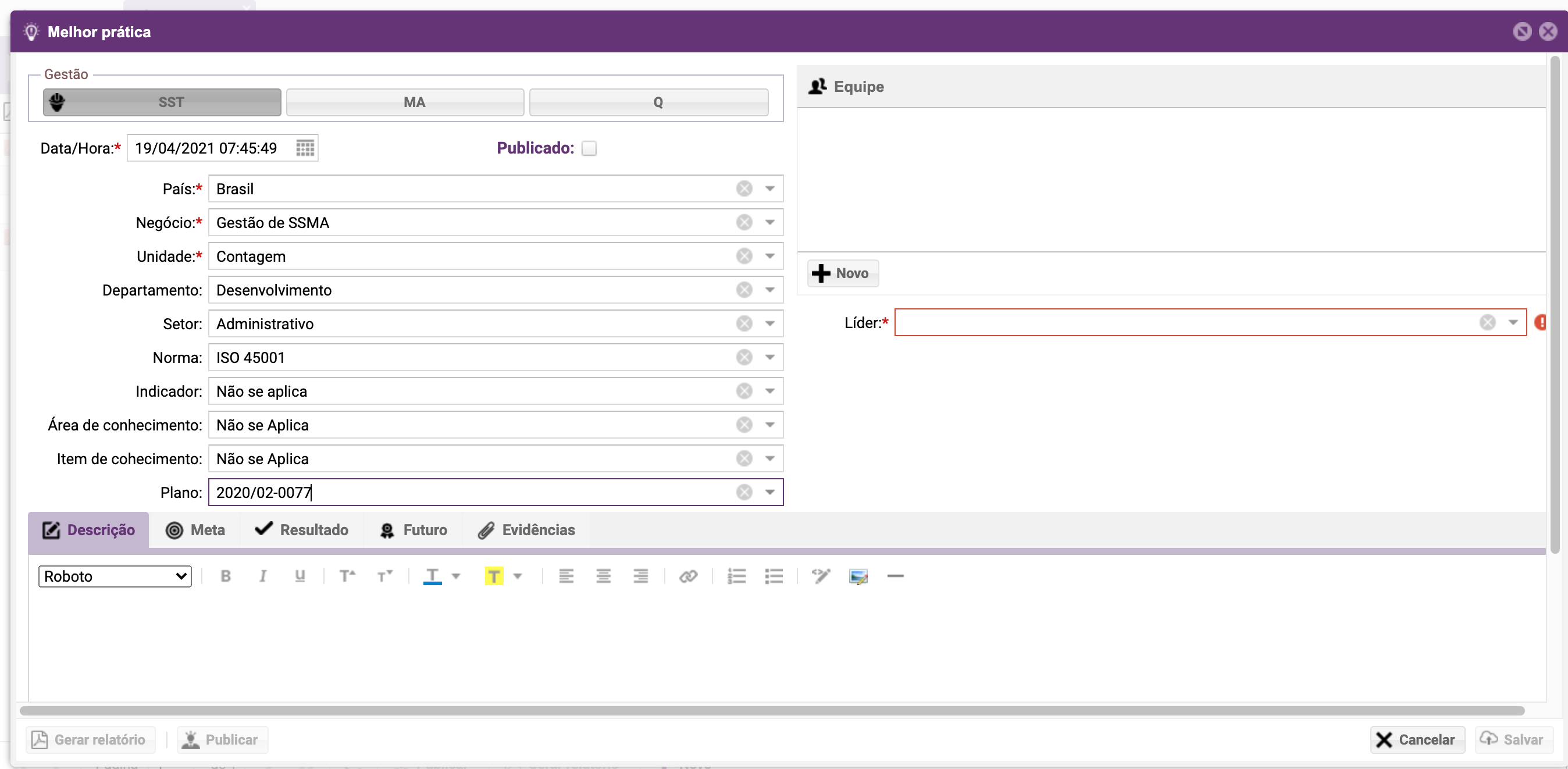
Task: Switch to the Futuro tab
Action: click(x=414, y=530)
